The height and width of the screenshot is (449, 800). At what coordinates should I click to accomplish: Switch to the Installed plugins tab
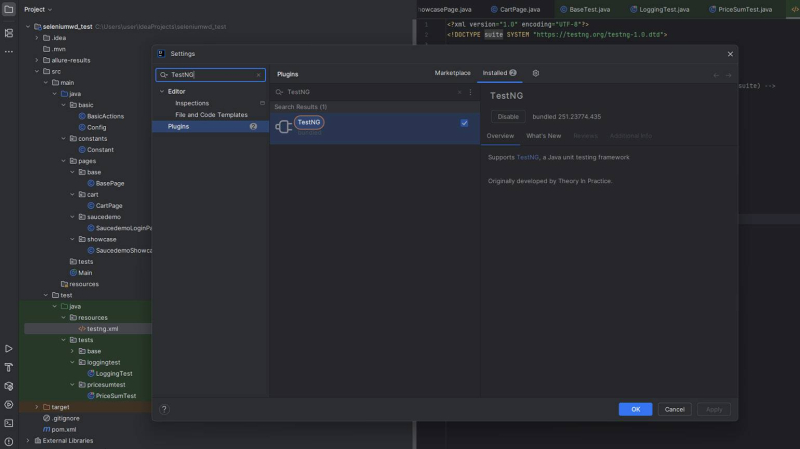(499, 73)
